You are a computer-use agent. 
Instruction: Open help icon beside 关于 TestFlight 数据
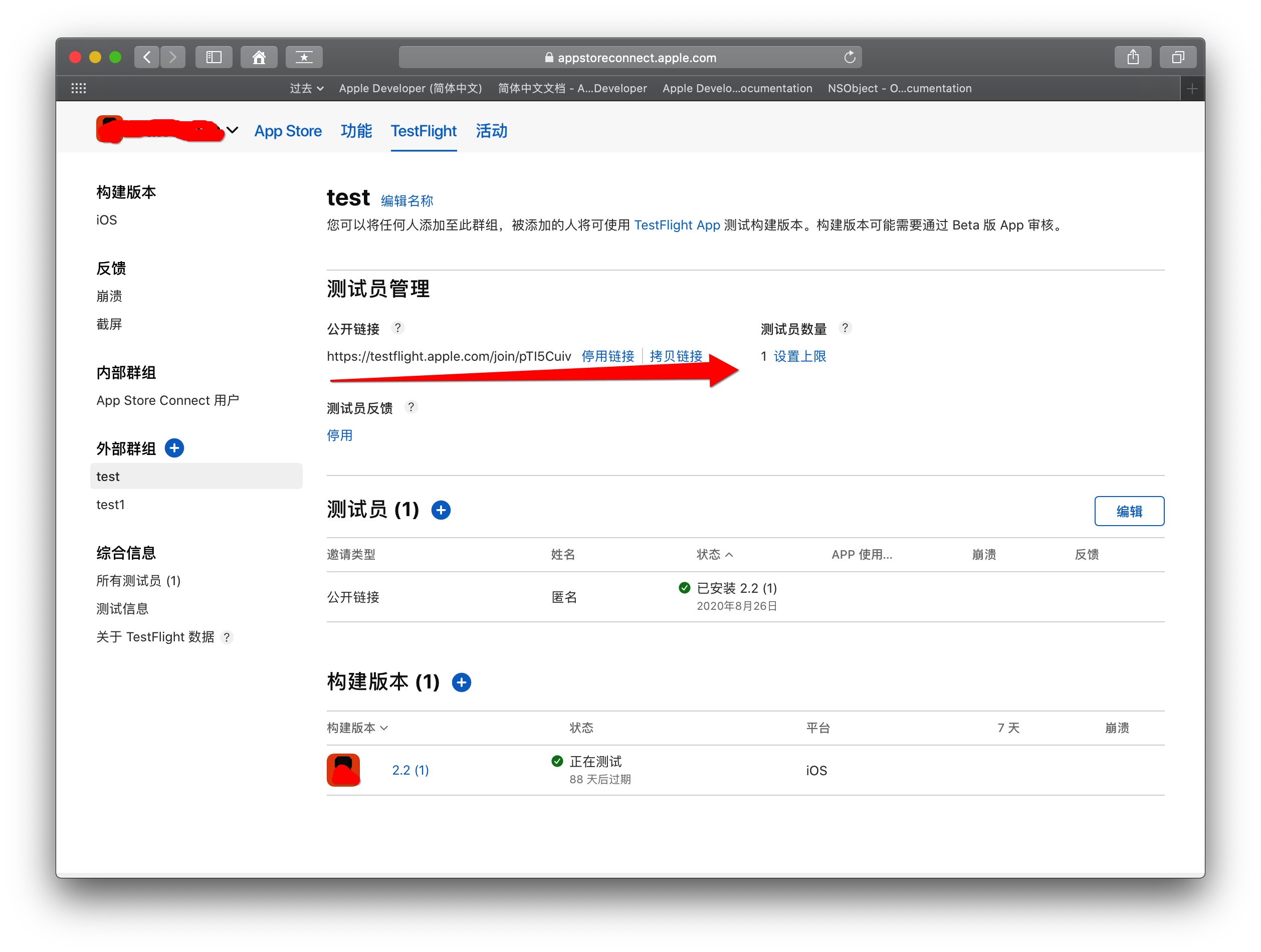(227, 637)
